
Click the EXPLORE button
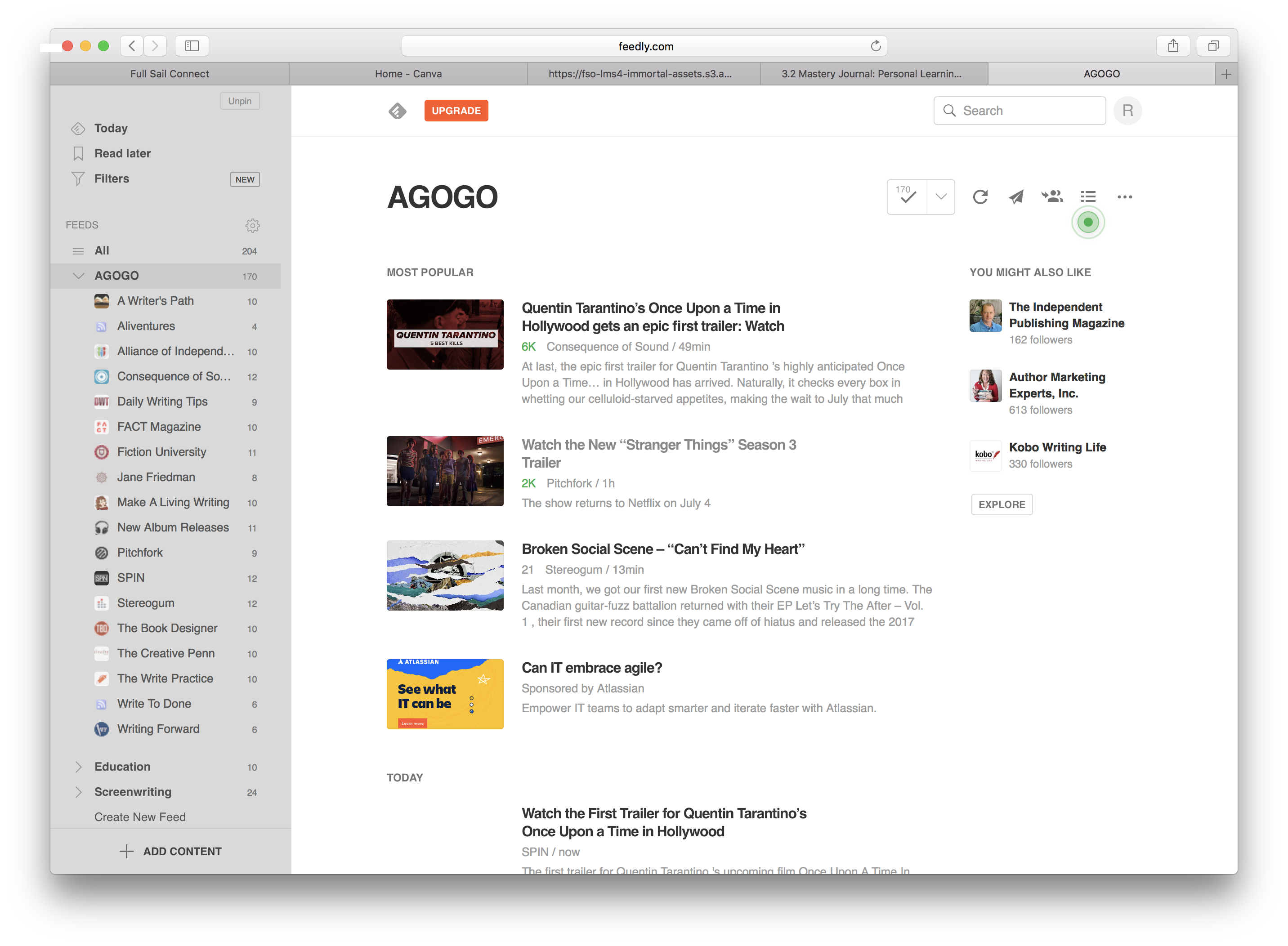1001,504
